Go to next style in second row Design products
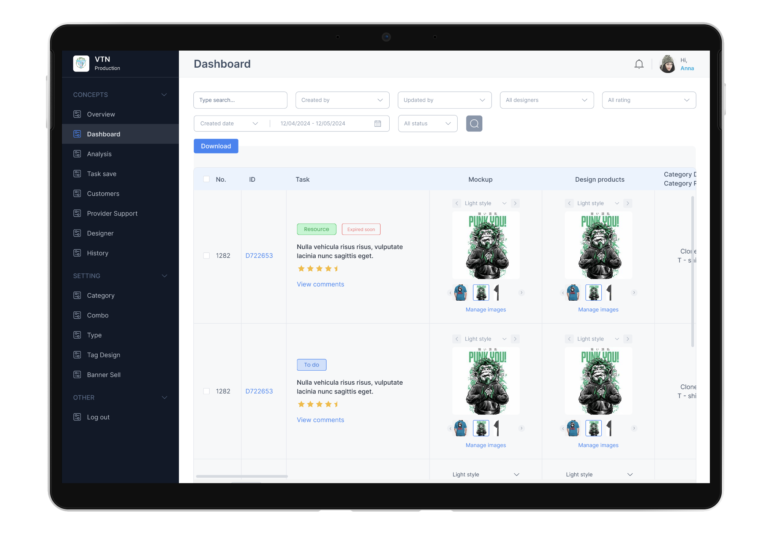 (627, 339)
